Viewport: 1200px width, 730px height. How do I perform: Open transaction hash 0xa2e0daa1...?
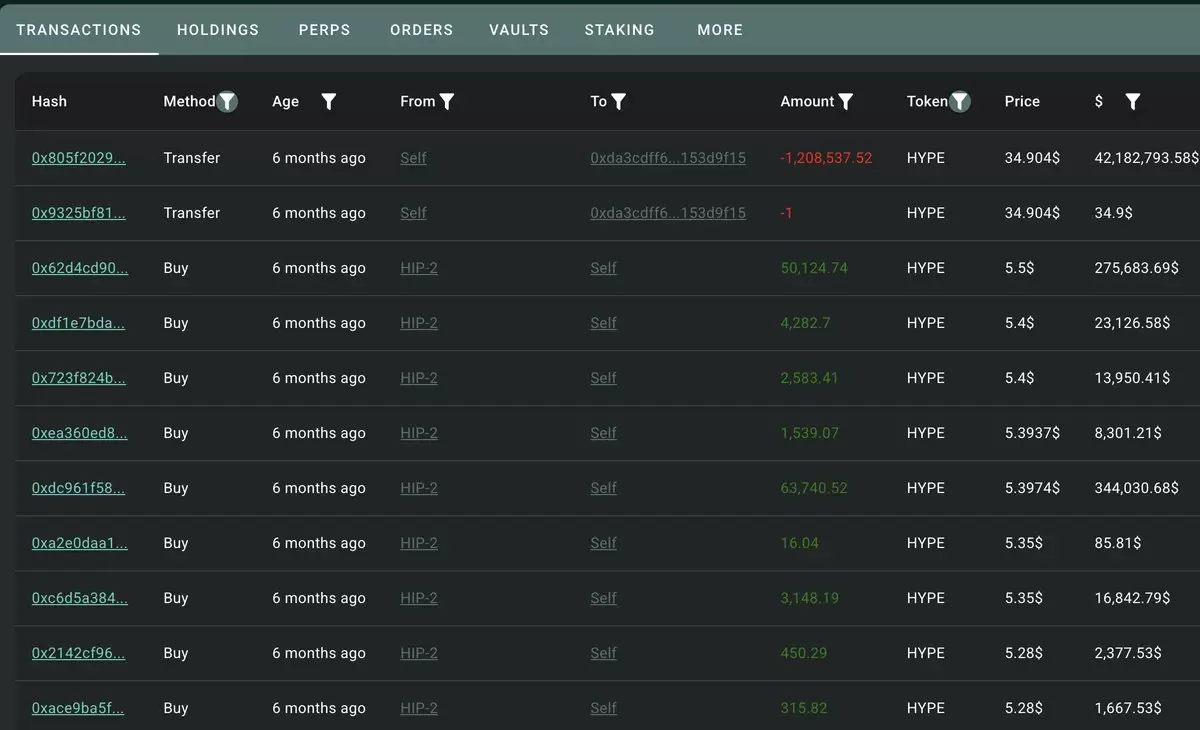coord(80,543)
